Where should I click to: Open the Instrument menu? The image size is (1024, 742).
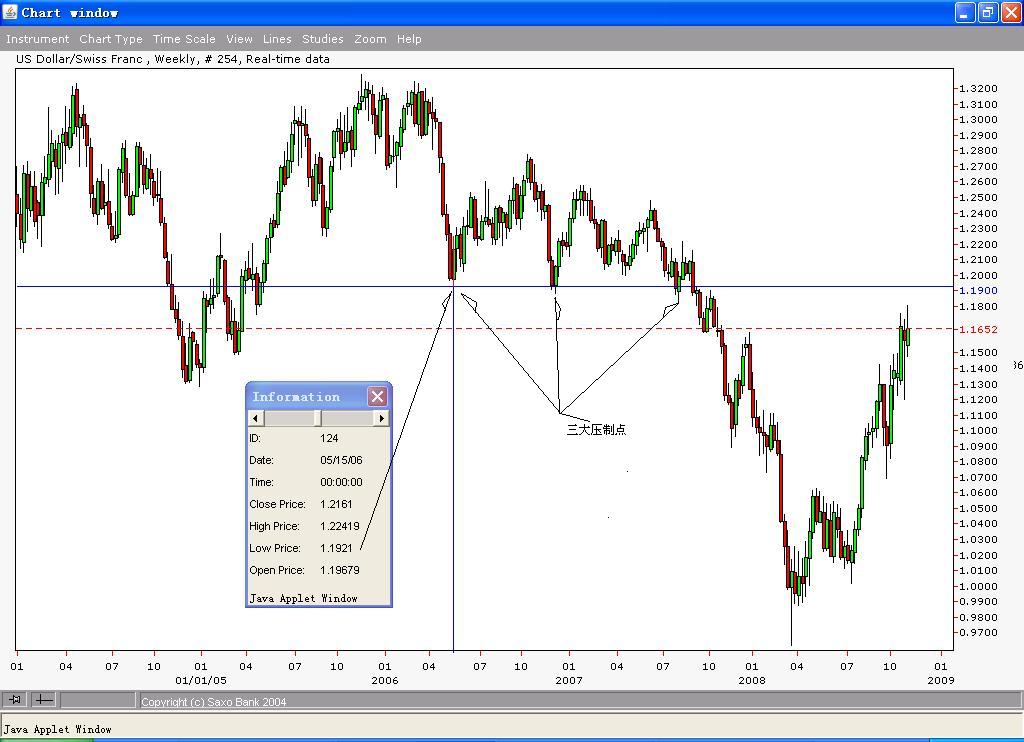[37, 39]
